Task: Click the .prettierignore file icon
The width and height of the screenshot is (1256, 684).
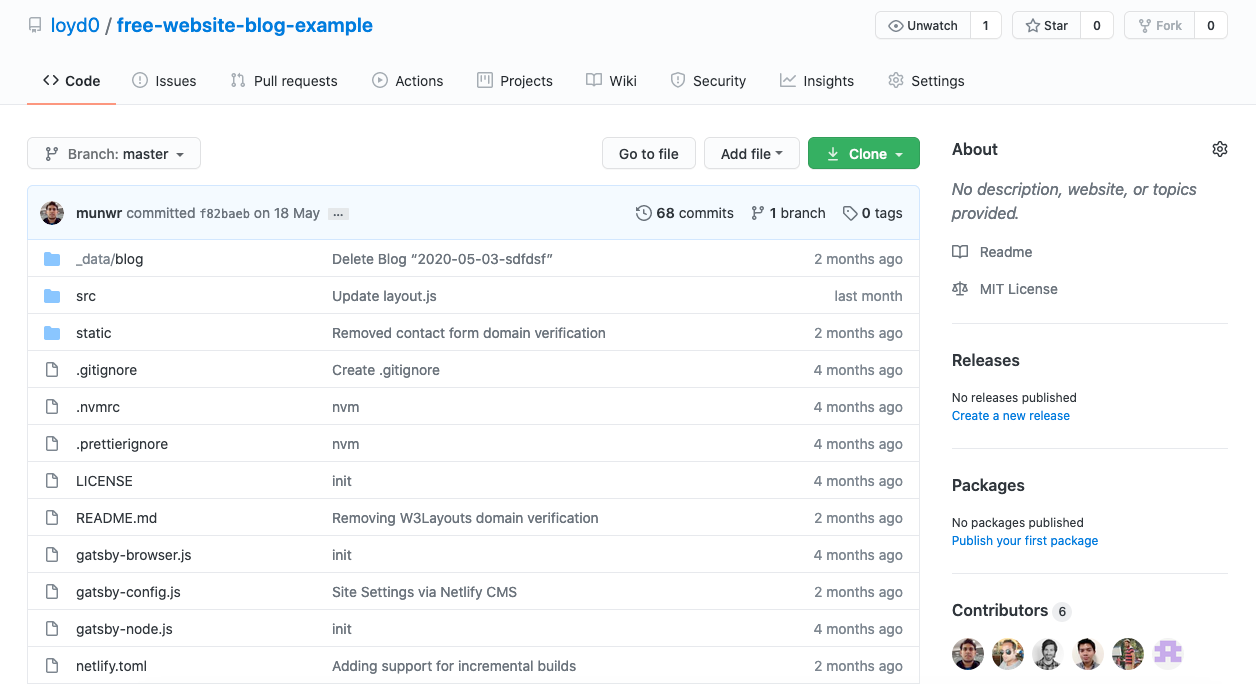Action: (52, 444)
